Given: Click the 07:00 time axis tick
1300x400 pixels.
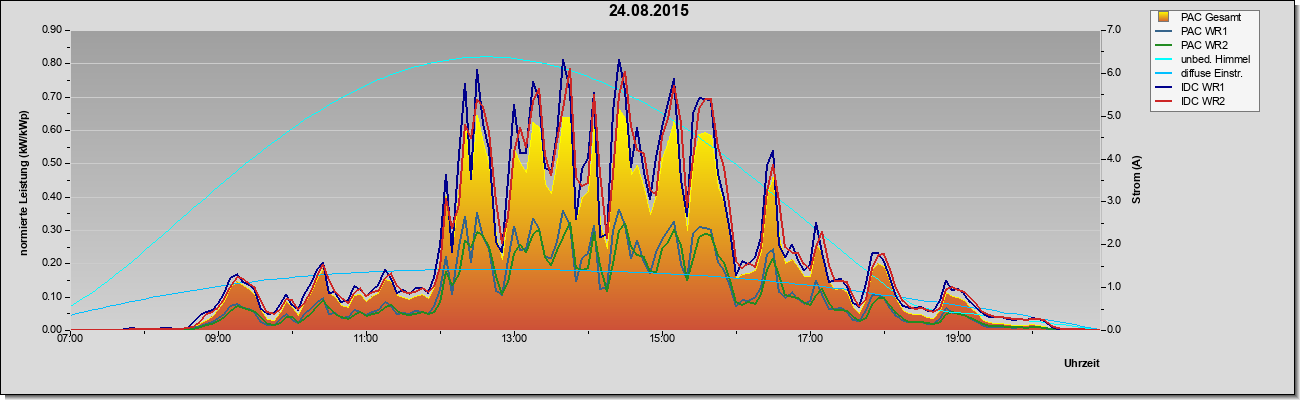Looking at the screenshot, I should pos(70,339).
